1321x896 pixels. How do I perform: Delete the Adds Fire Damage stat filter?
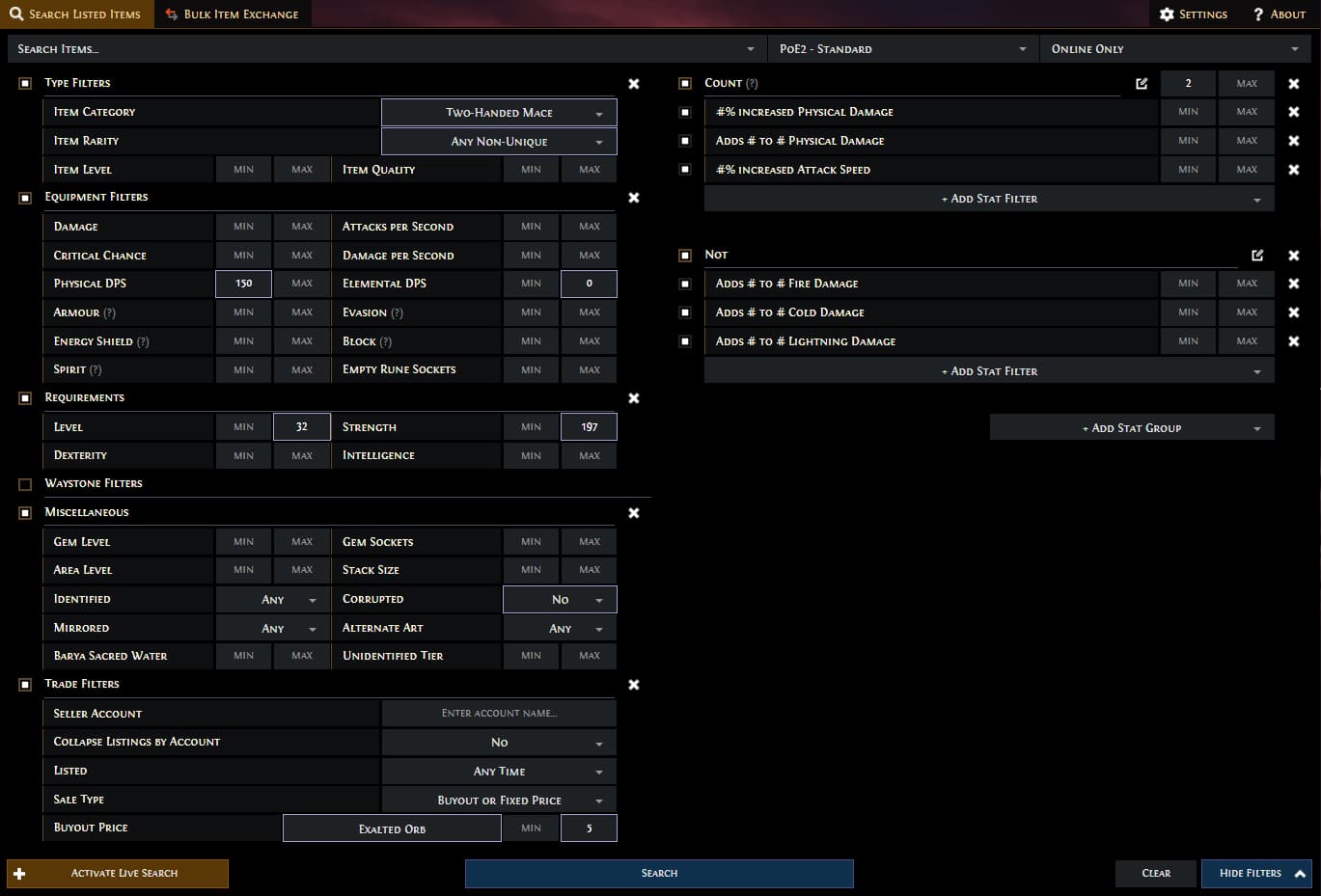click(1293, 284)
